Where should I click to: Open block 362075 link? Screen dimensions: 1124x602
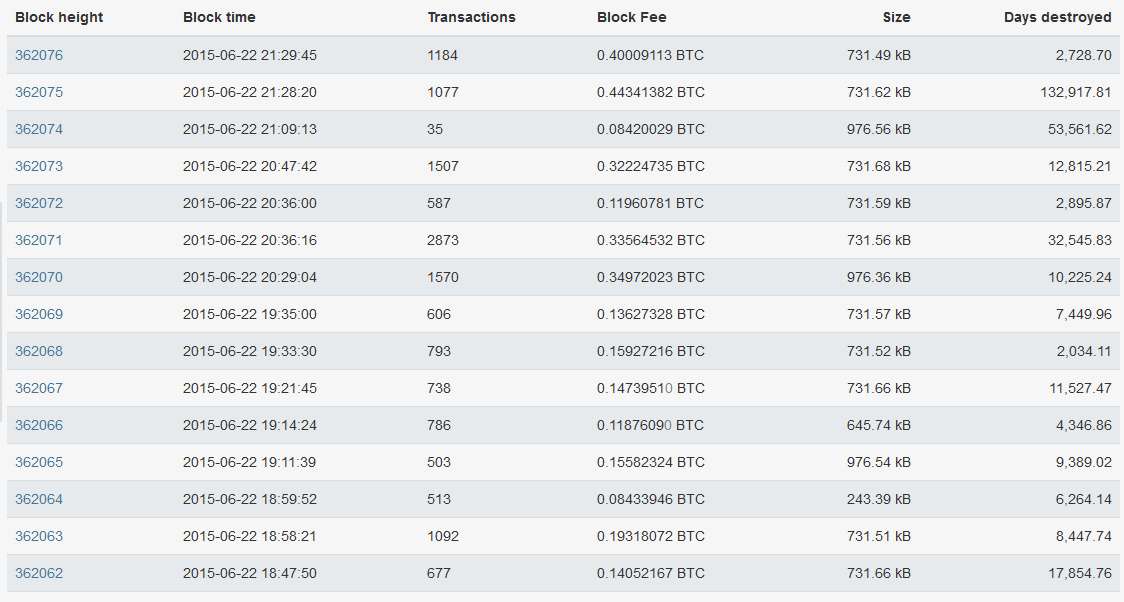click(x=39, y=92)
